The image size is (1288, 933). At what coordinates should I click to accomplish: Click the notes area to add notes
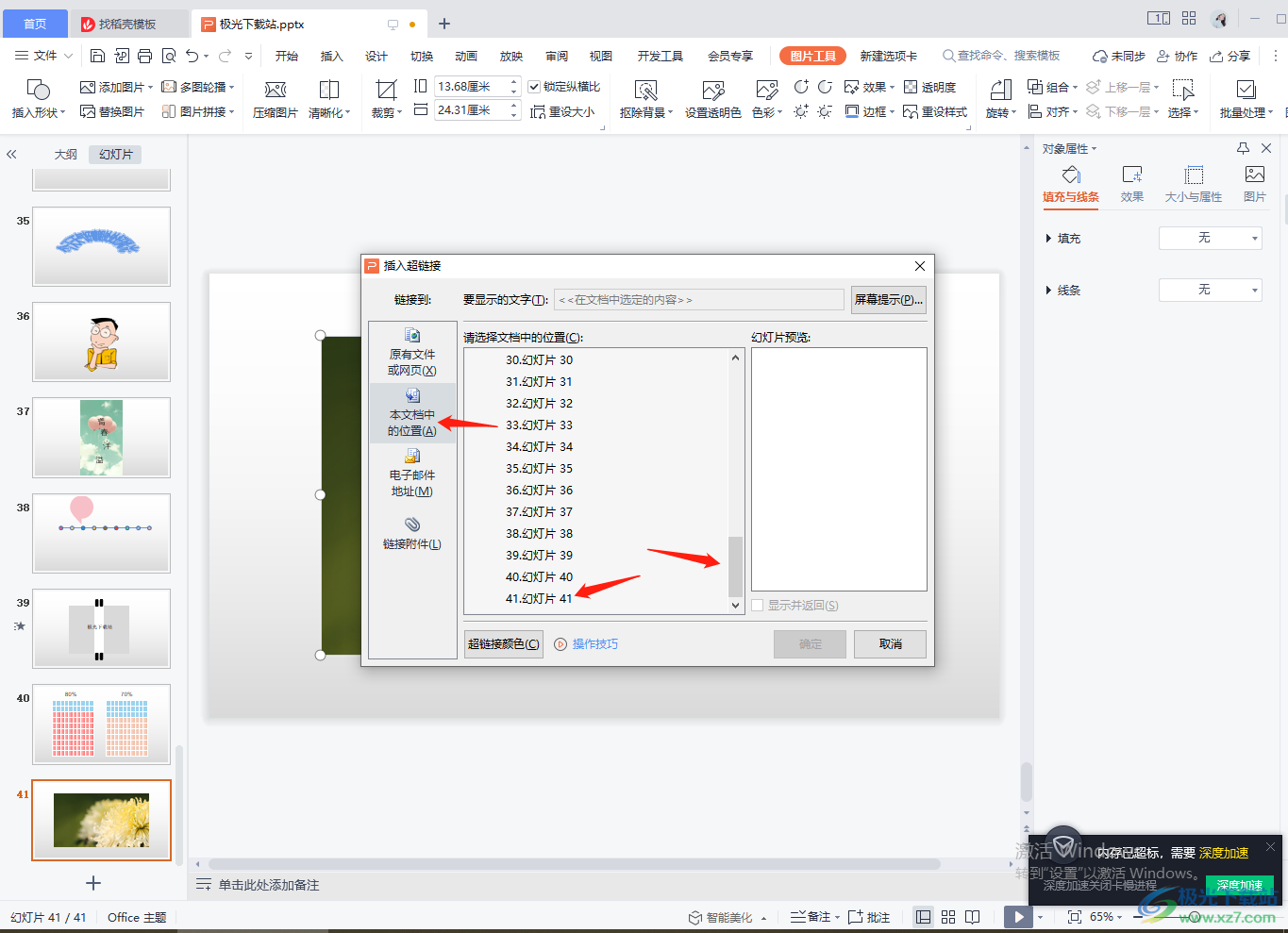[x=269, y=885]
